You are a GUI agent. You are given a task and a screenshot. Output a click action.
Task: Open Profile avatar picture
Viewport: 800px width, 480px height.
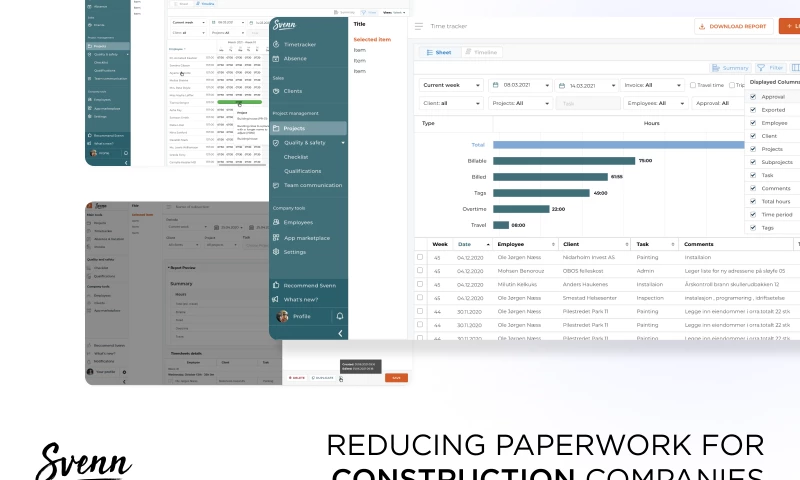pos(282,316)
